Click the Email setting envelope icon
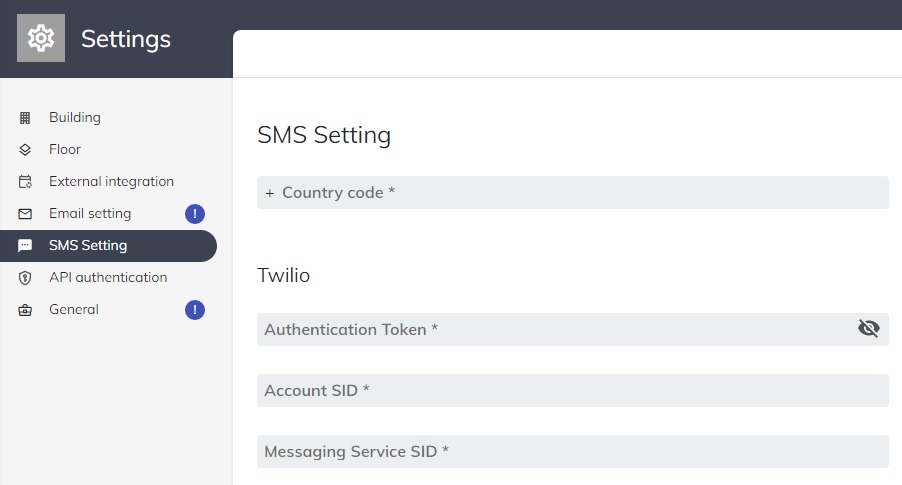Viewport: 902px width, 485px height. [26, 213]
